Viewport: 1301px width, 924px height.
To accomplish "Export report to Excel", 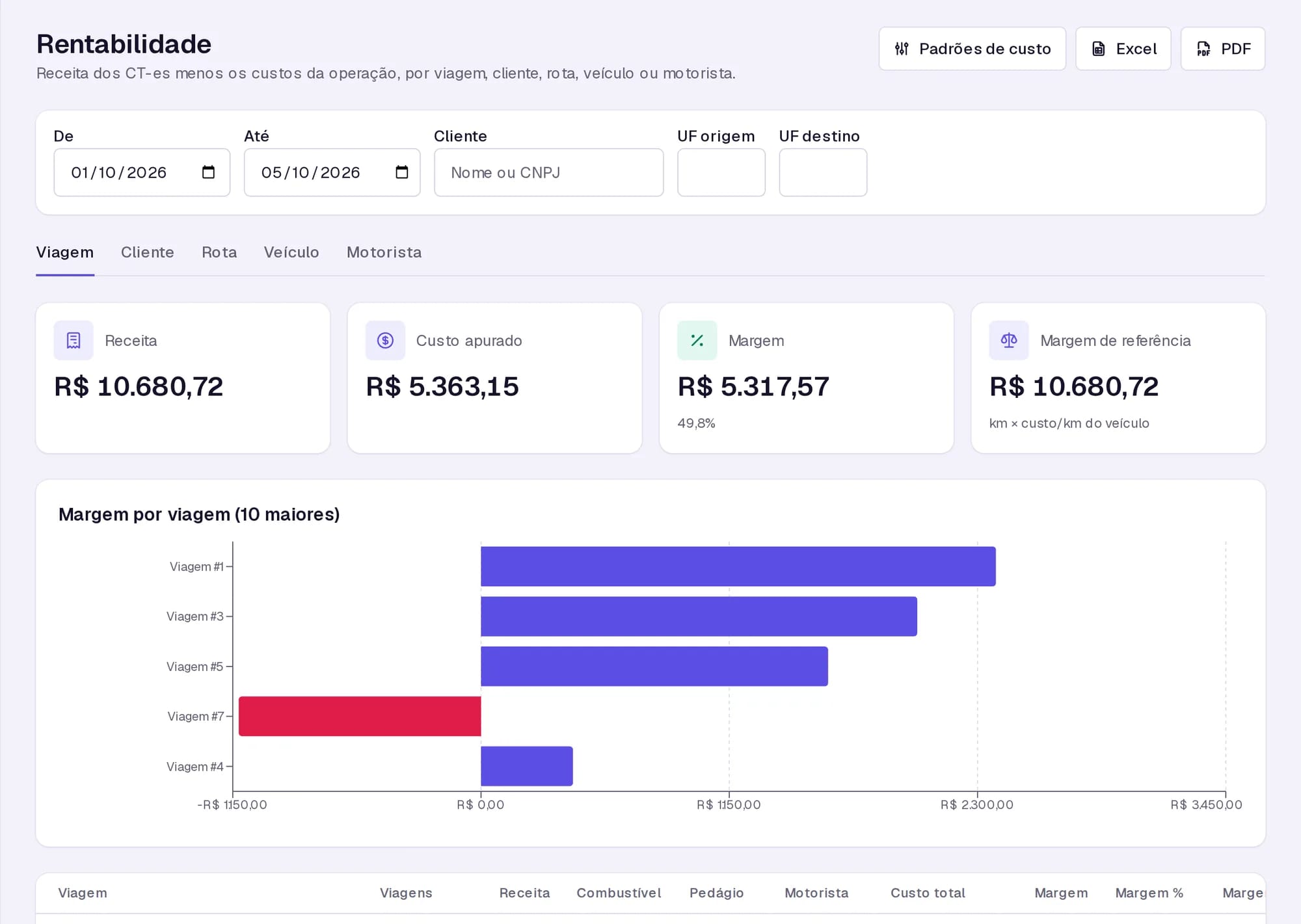I will (x=1123, y=49).
